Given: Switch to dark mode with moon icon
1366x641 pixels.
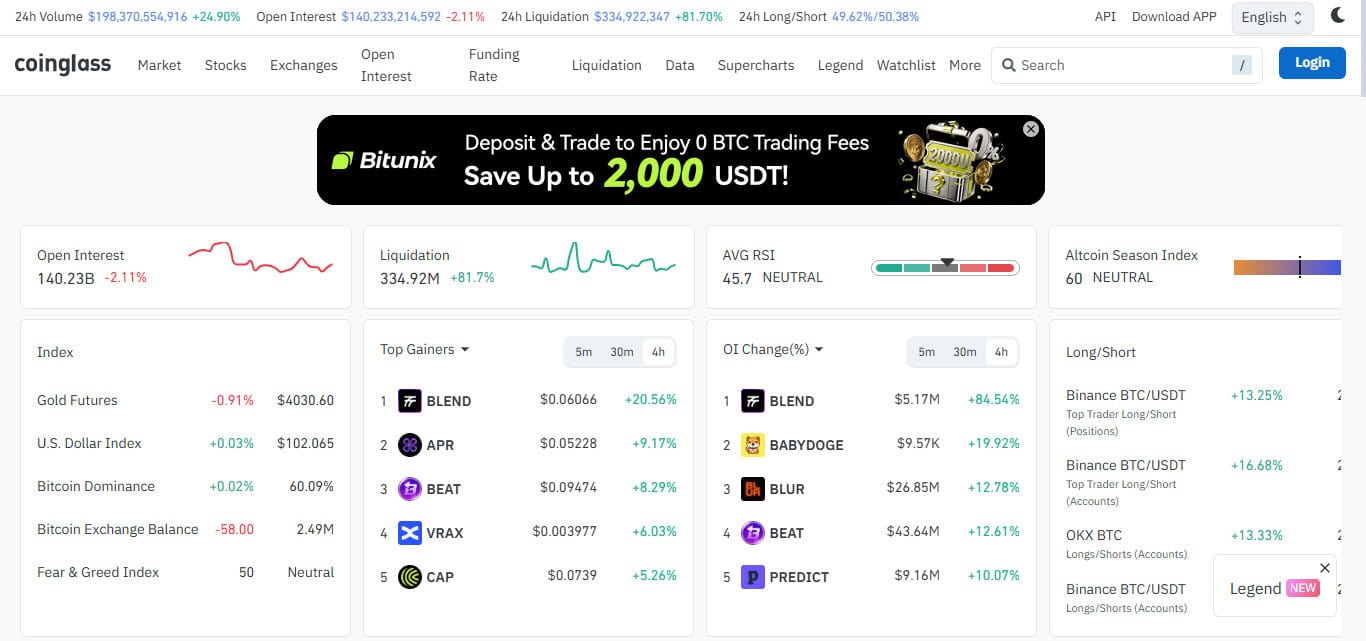Looking at the screenshot, I should [1338, 16].
